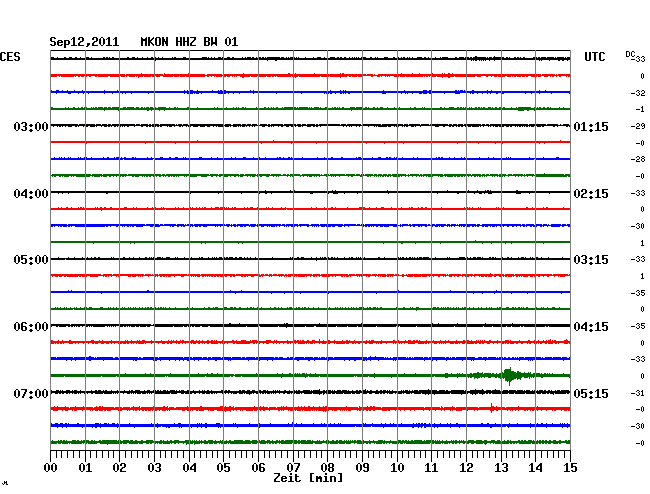Select the 06:00 local time label
650x494 pixels.
(31, 327)
